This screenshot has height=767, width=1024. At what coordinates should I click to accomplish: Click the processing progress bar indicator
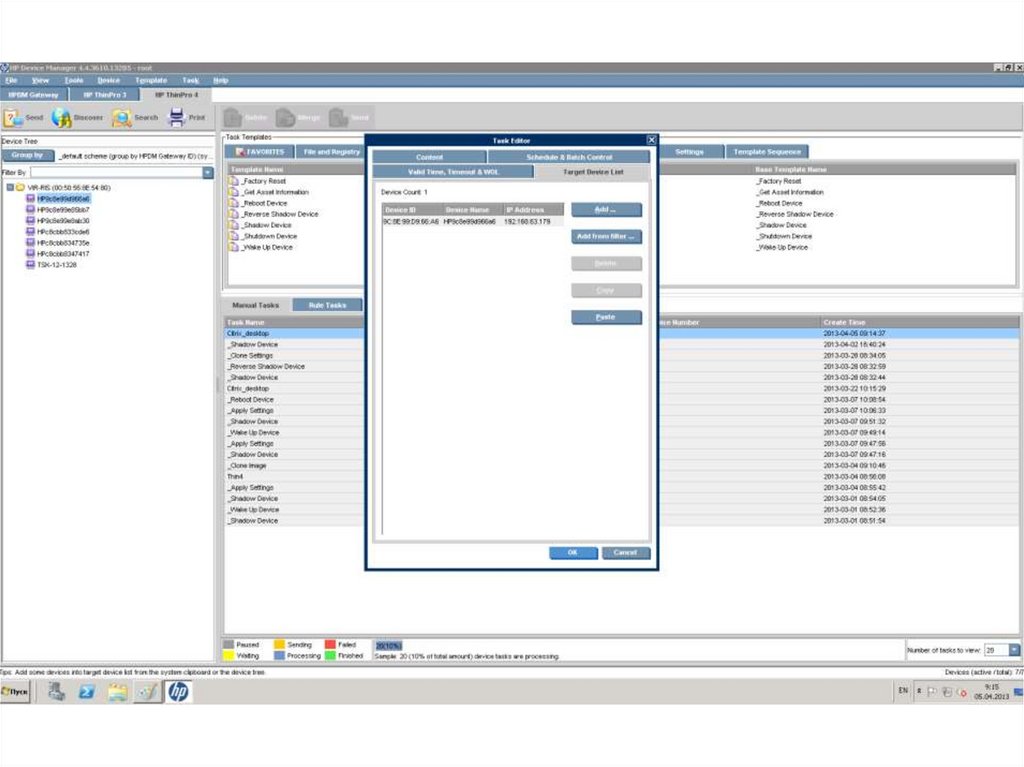(389, 645)
